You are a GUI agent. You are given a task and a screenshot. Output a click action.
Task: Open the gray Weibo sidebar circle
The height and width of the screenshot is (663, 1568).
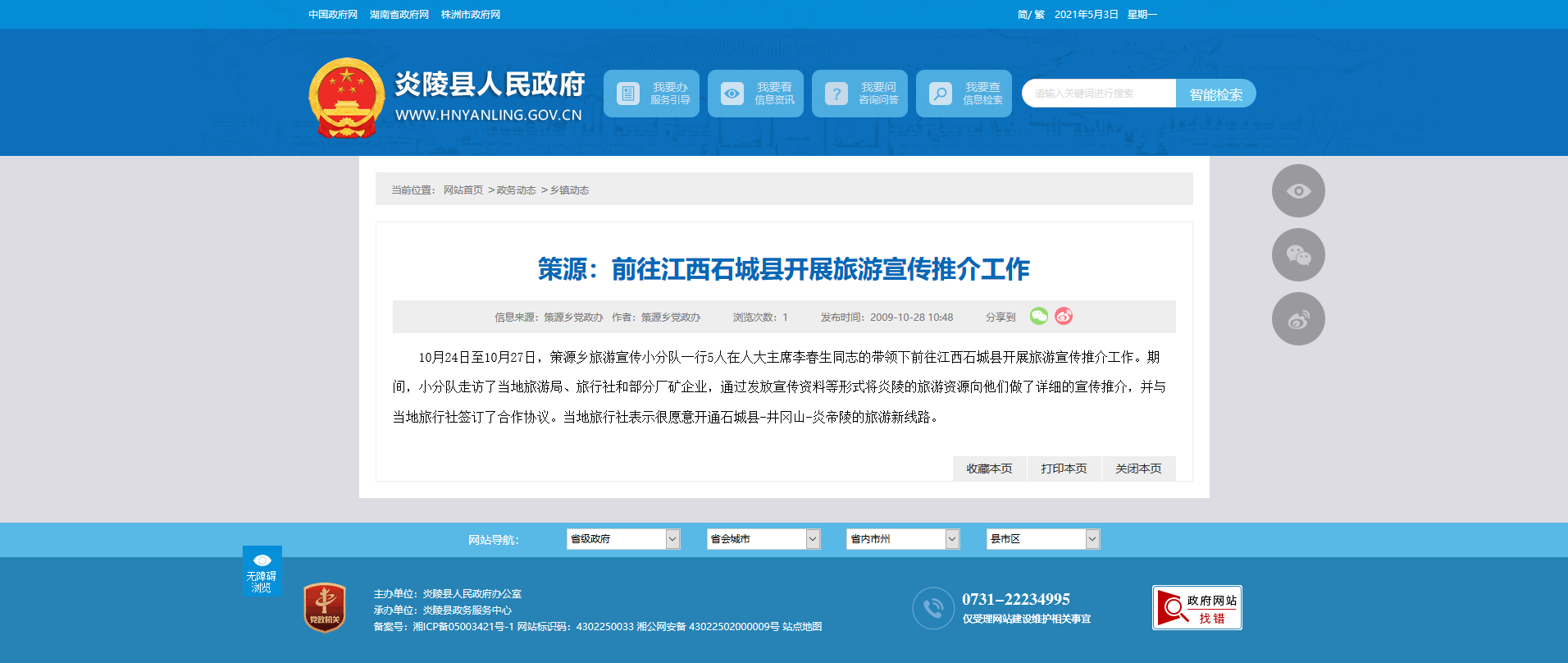(x=1298, y=319)
